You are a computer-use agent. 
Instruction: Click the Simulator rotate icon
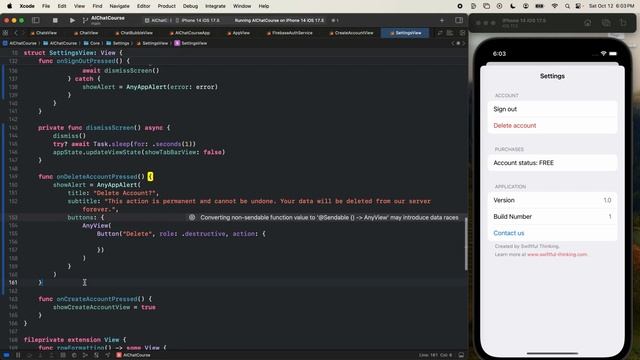623,23
